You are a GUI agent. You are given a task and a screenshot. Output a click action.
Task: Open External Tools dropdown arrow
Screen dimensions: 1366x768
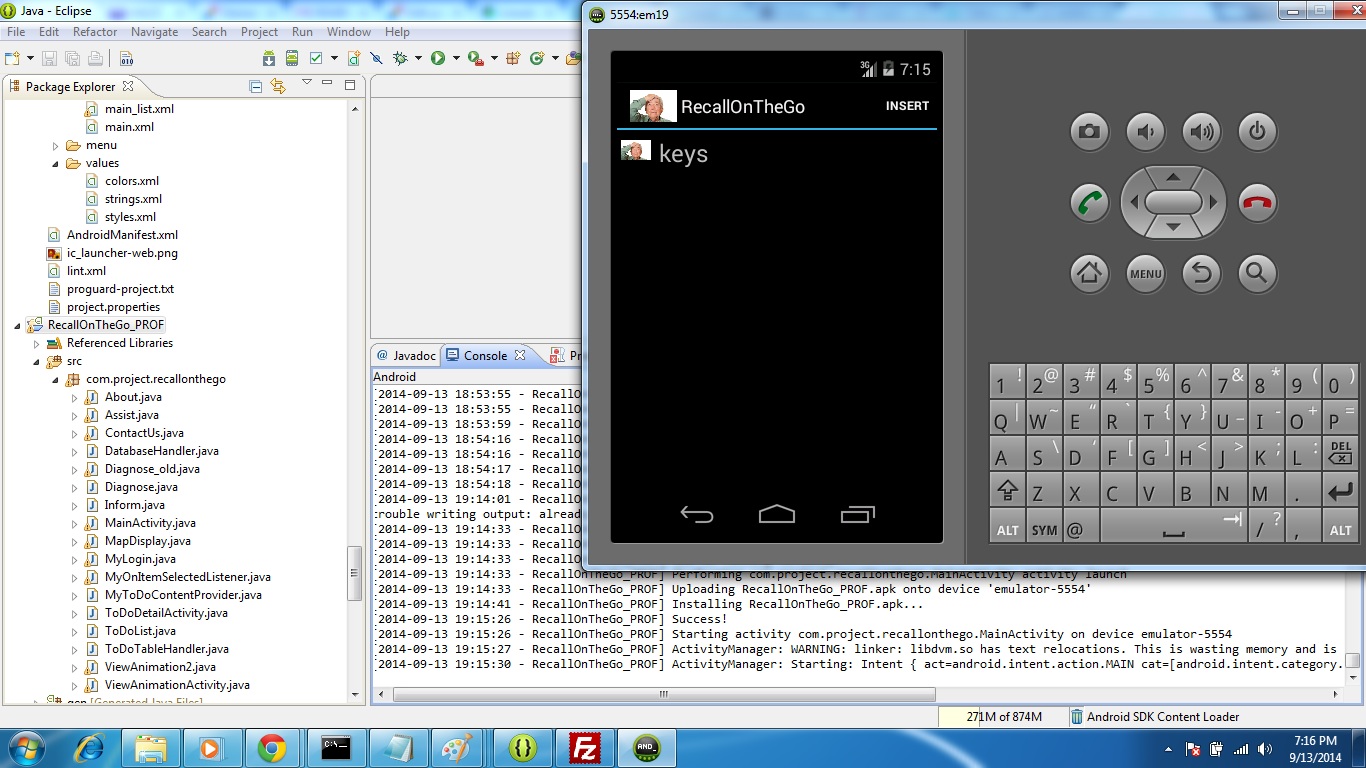point(494,58)
